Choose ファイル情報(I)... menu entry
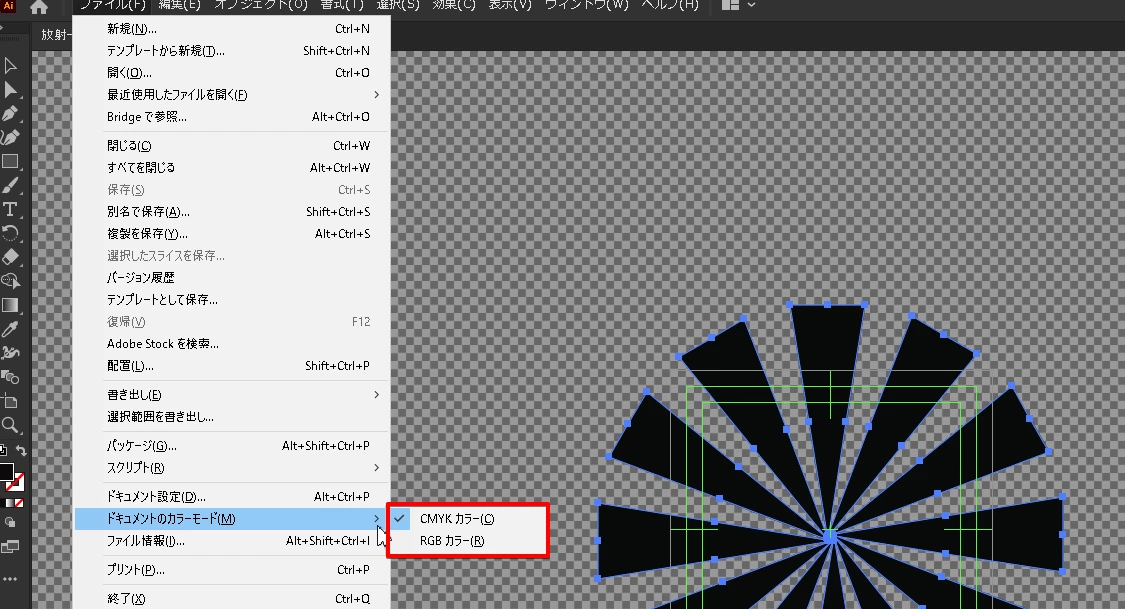The width and height of the screenshot is (1125, 609). tap(232, 541)
